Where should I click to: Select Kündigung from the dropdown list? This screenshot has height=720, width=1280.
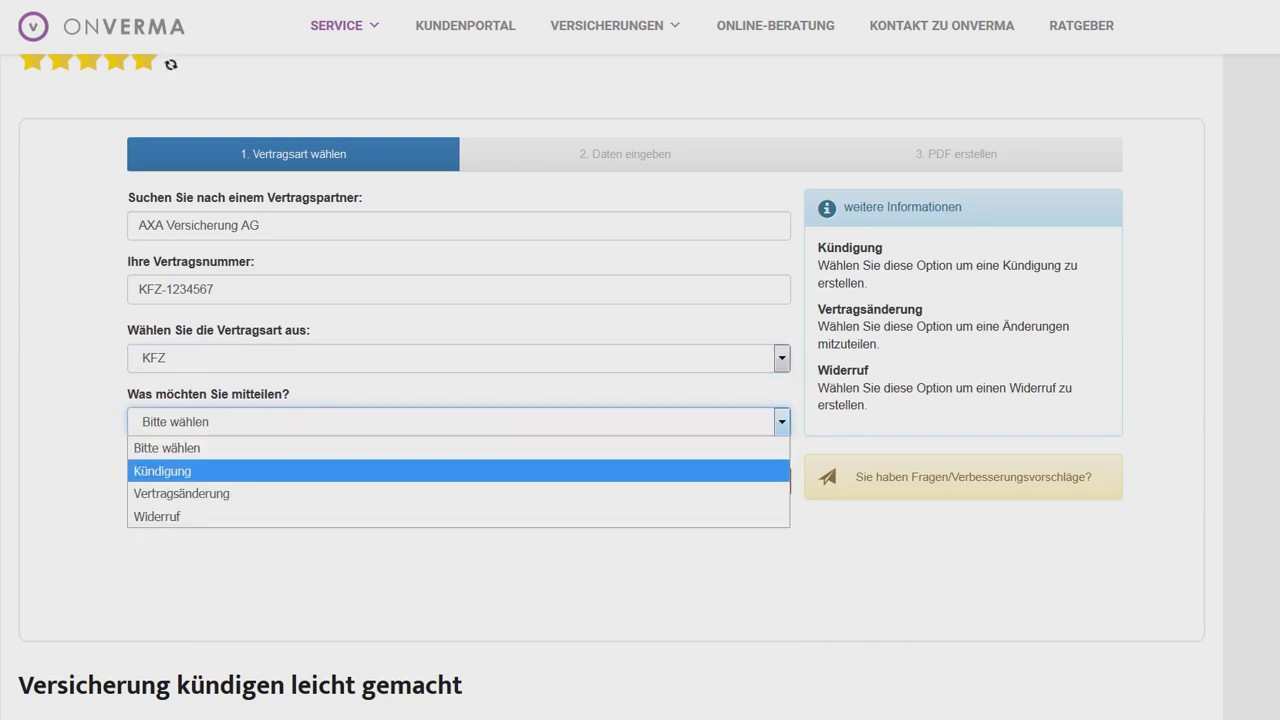458,471
